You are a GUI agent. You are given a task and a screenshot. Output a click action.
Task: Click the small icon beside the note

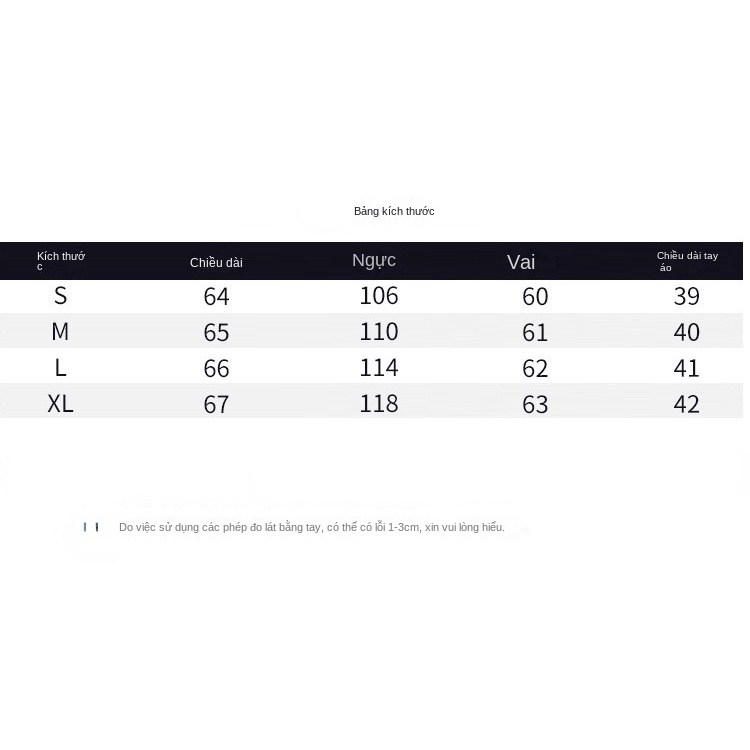91,527
